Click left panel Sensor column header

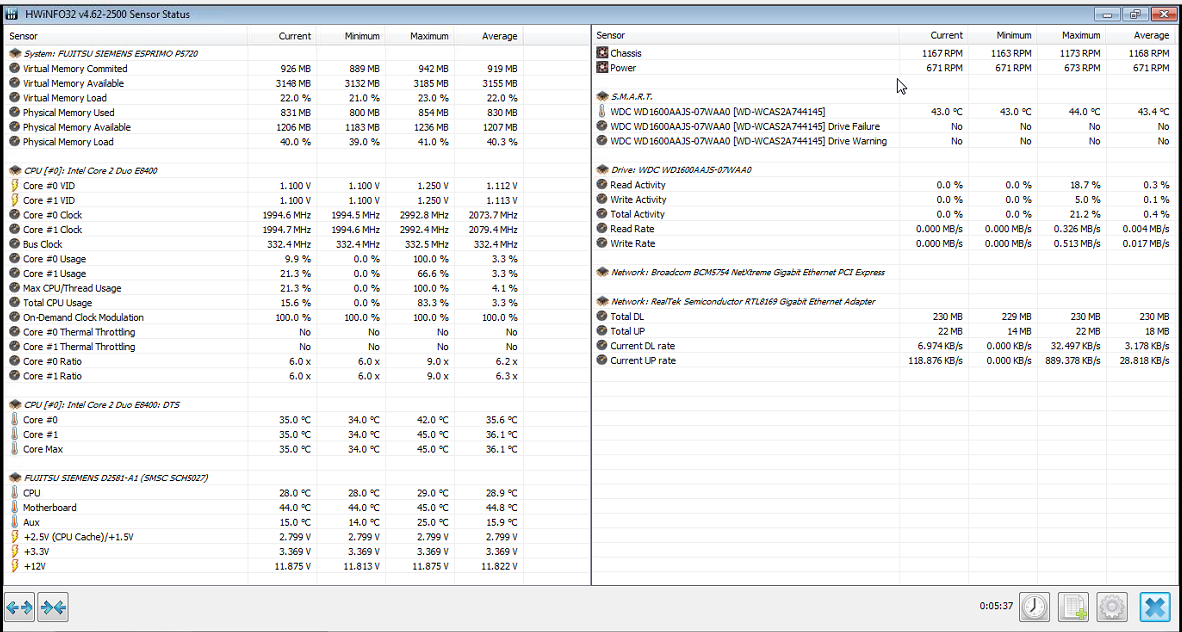[x=127, y=35]
